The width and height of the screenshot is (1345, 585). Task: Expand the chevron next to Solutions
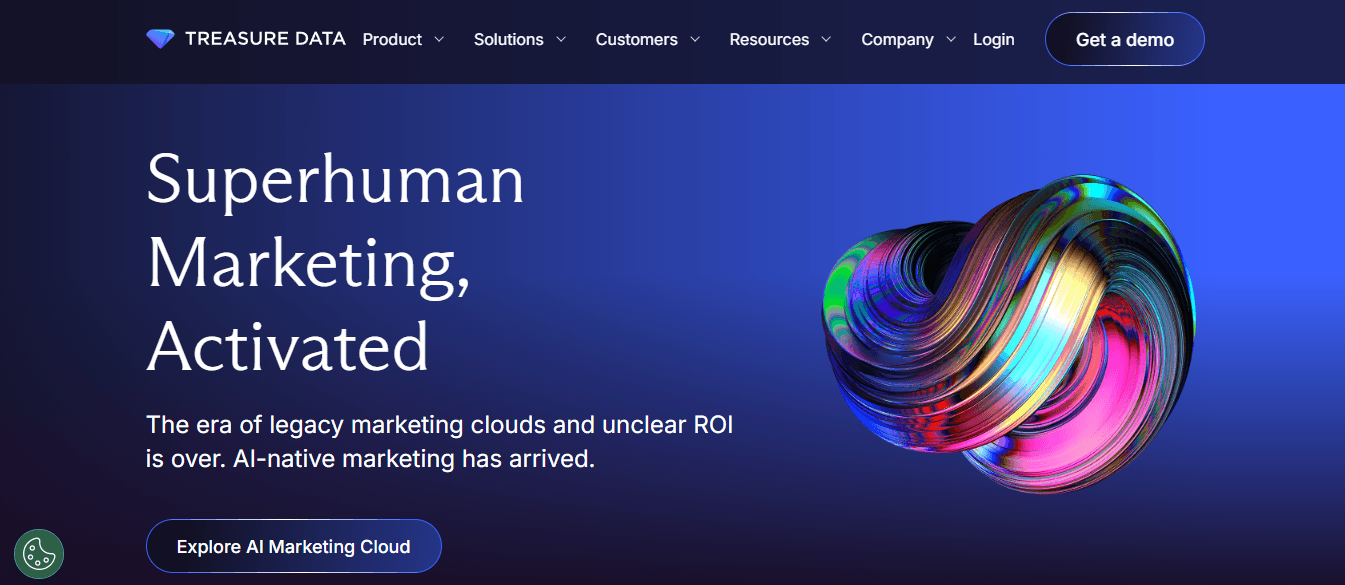pos(561,40)
